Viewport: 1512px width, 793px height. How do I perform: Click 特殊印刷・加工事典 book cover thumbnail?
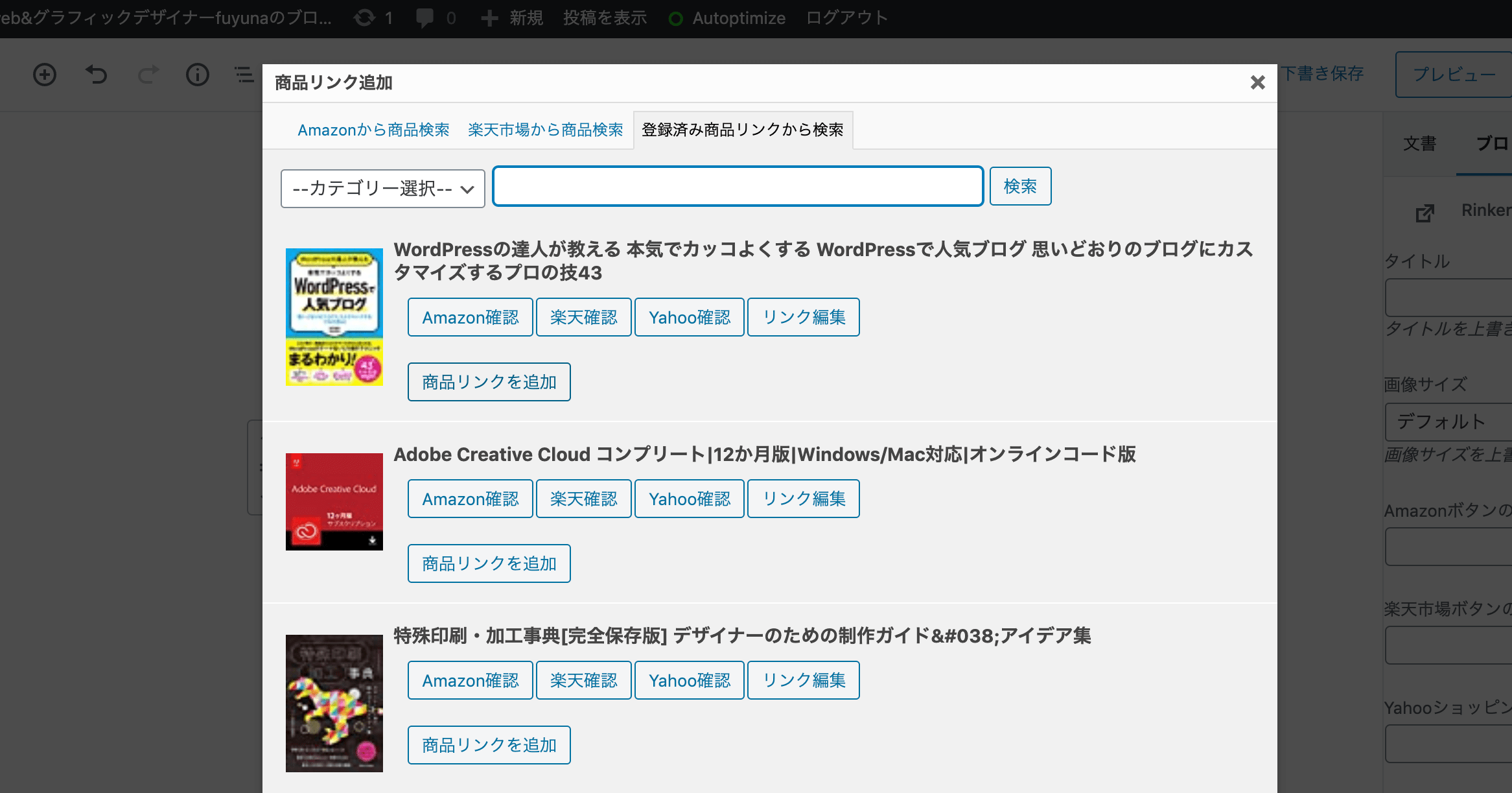(x=334, y=704)
